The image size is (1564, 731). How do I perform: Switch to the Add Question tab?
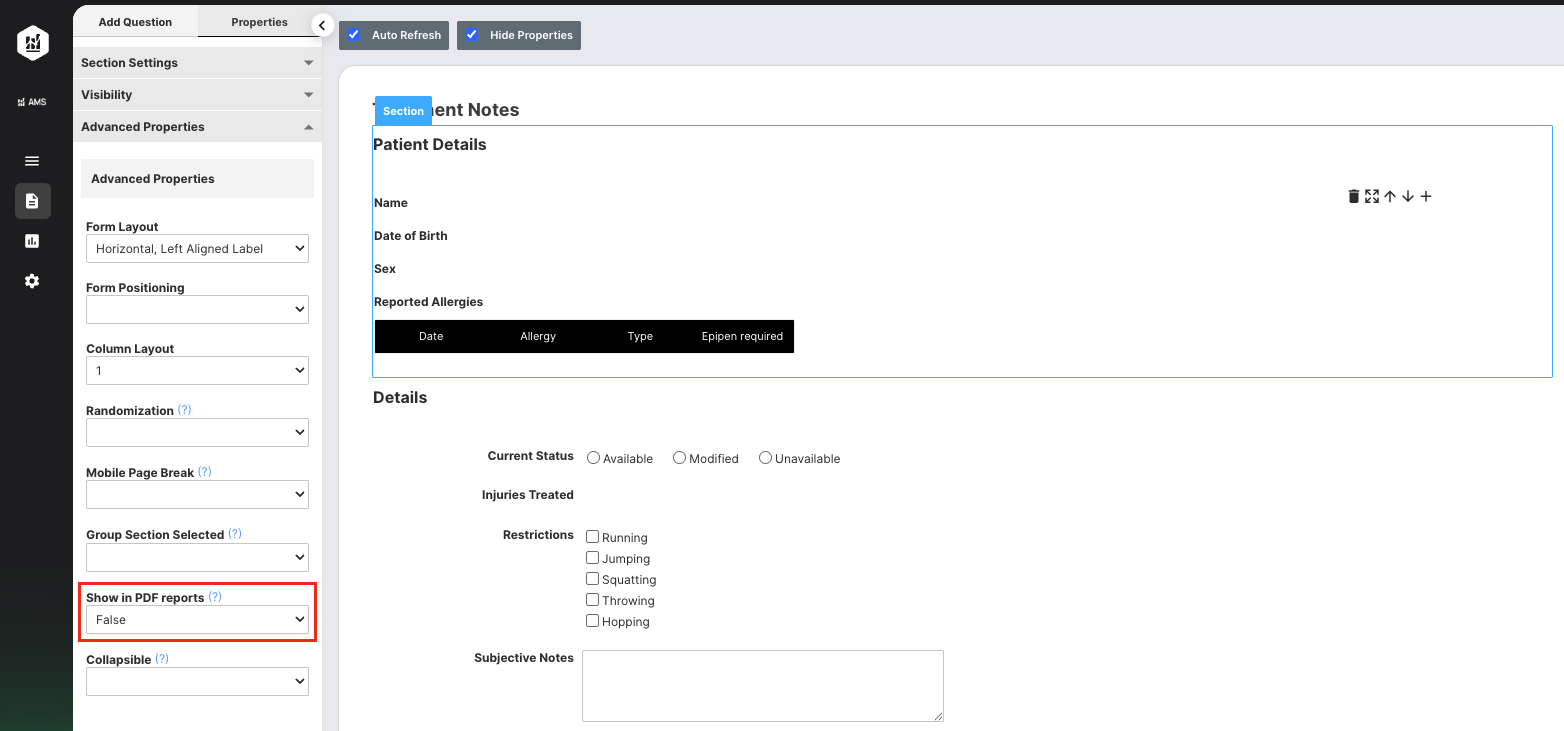pyautogui.click(x=135, y=22)
